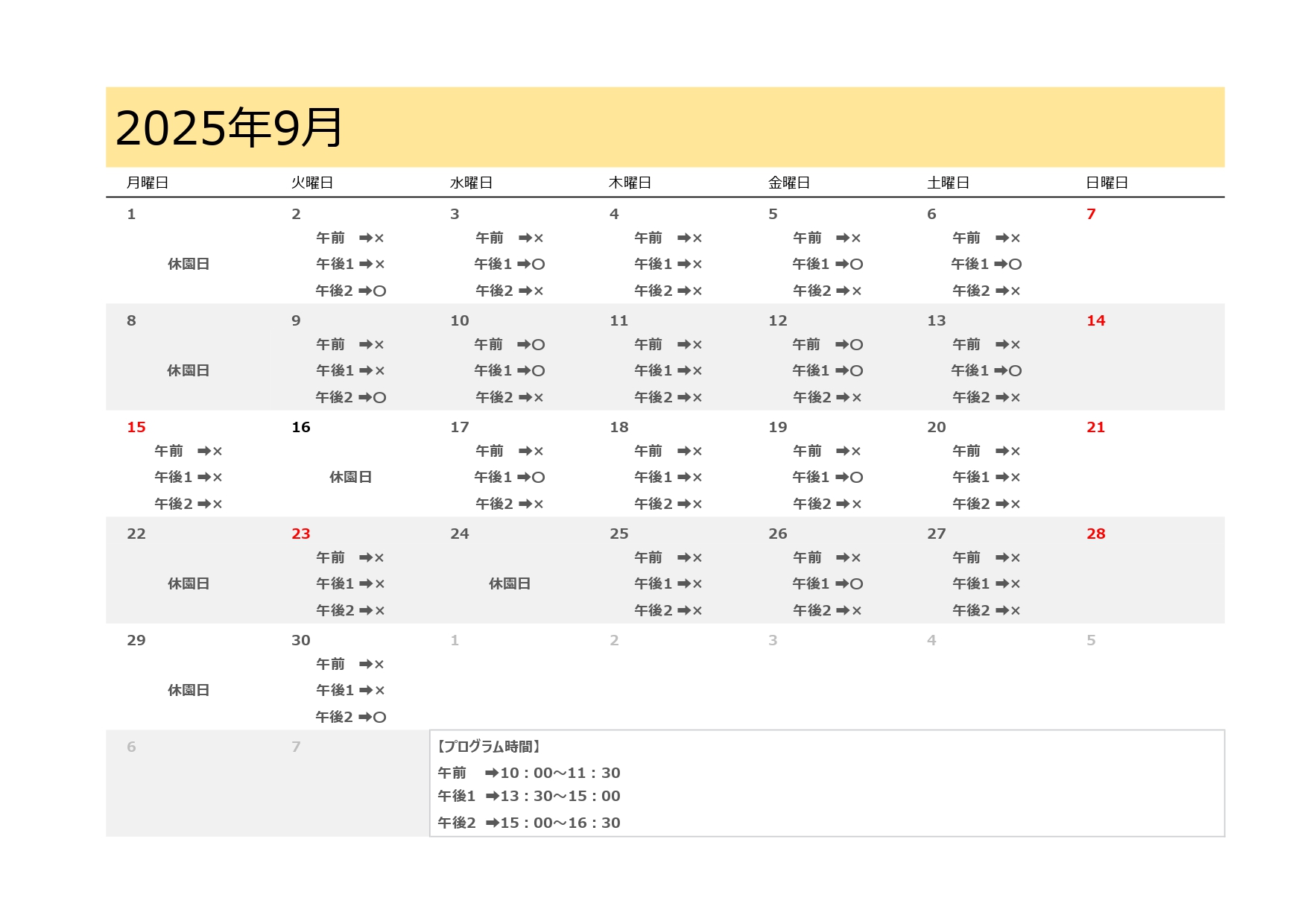
Task: Click the date number 24
Action: 460,534
